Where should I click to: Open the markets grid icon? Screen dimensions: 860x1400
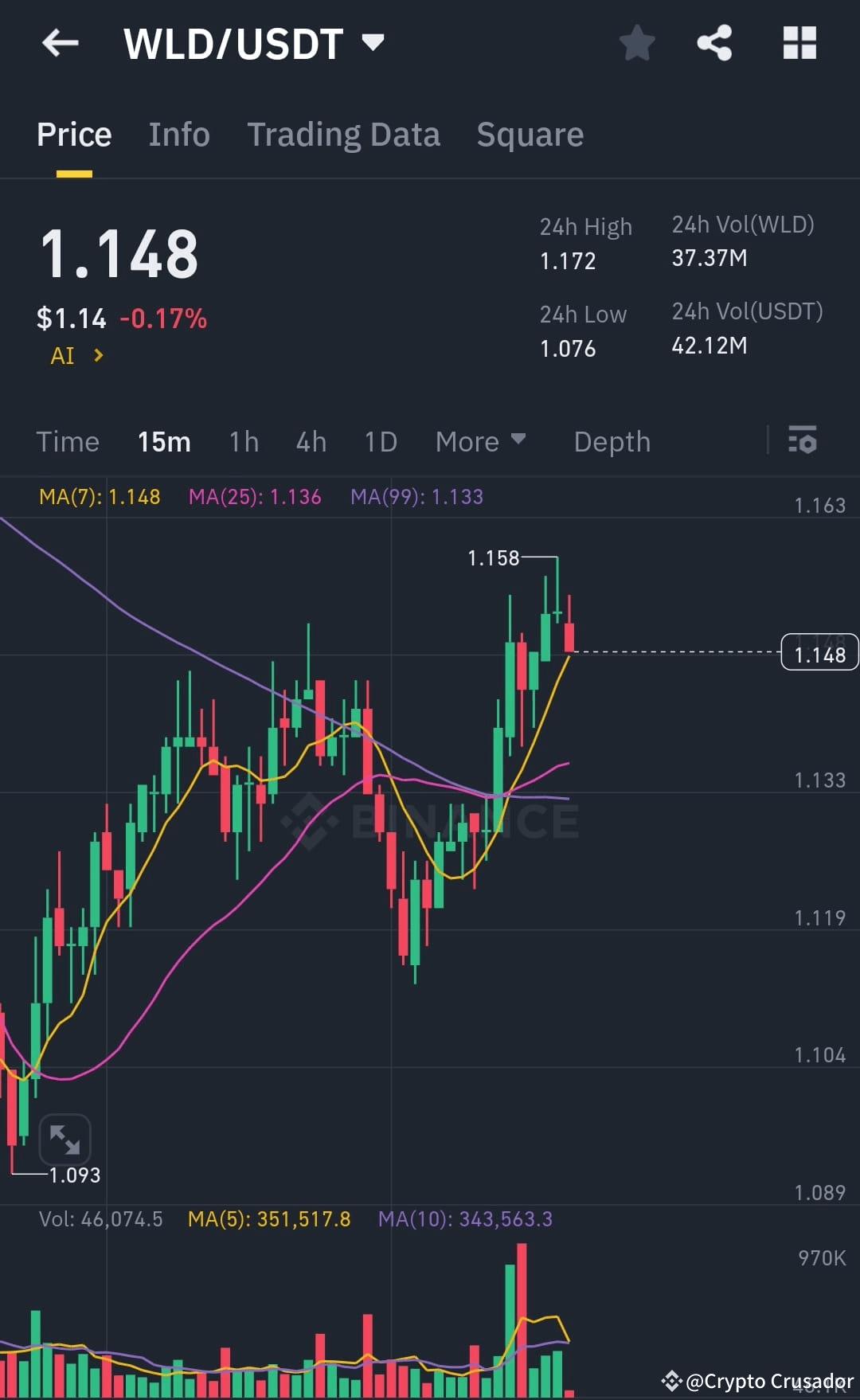(799, 44)
